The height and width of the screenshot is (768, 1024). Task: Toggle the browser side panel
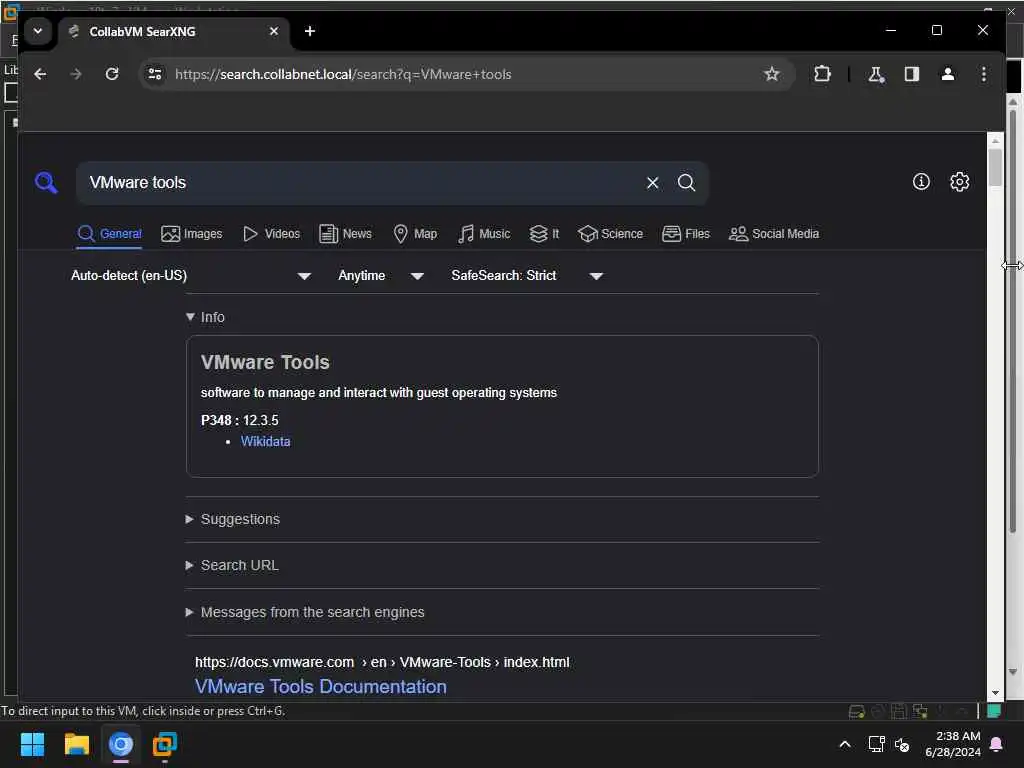pos(912,74)
